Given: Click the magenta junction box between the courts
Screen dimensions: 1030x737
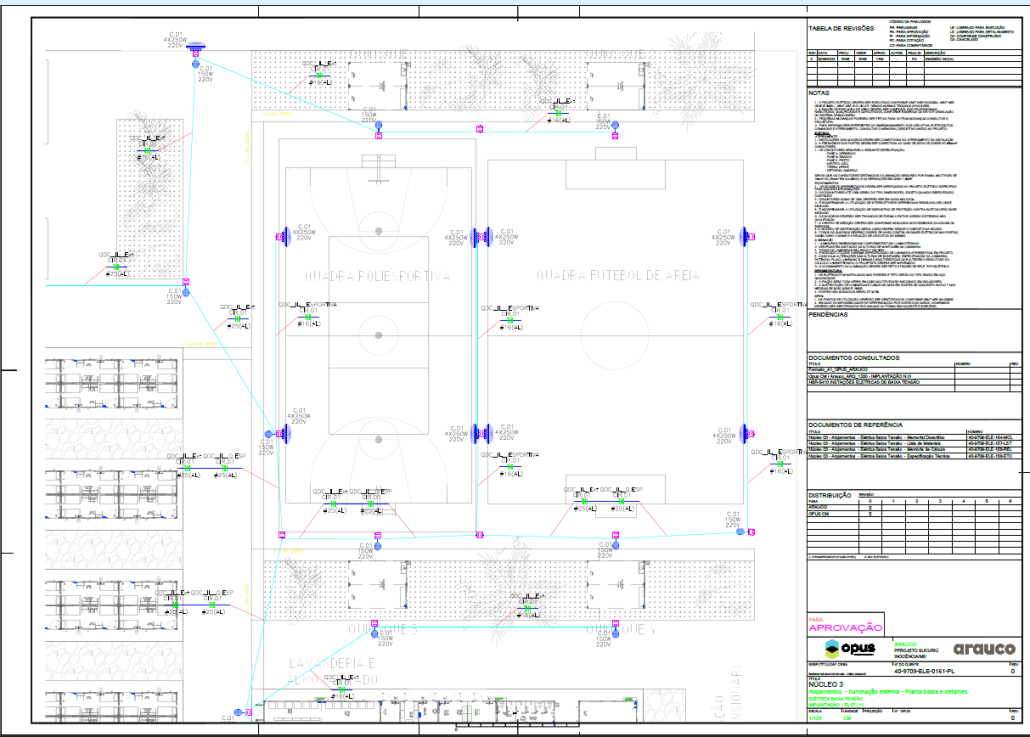Looking at the screenshot, I should click(x=479, y=130).
